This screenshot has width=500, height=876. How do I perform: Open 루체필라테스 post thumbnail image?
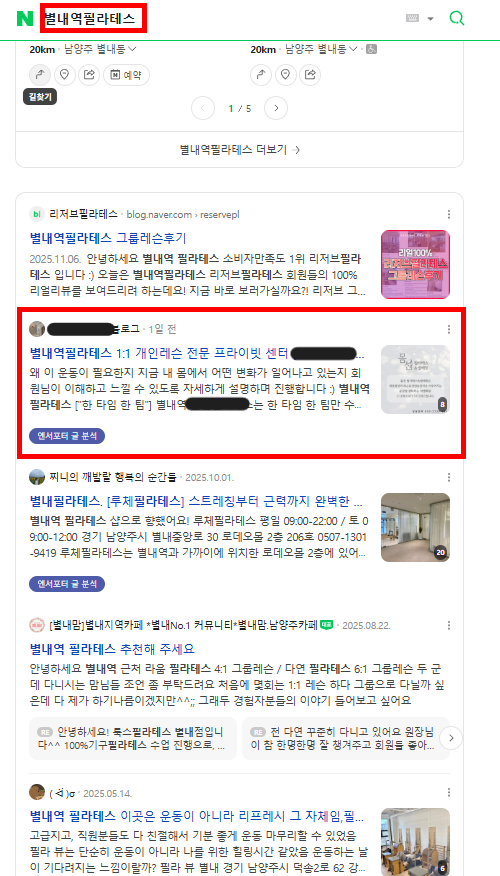pos(415,527)
